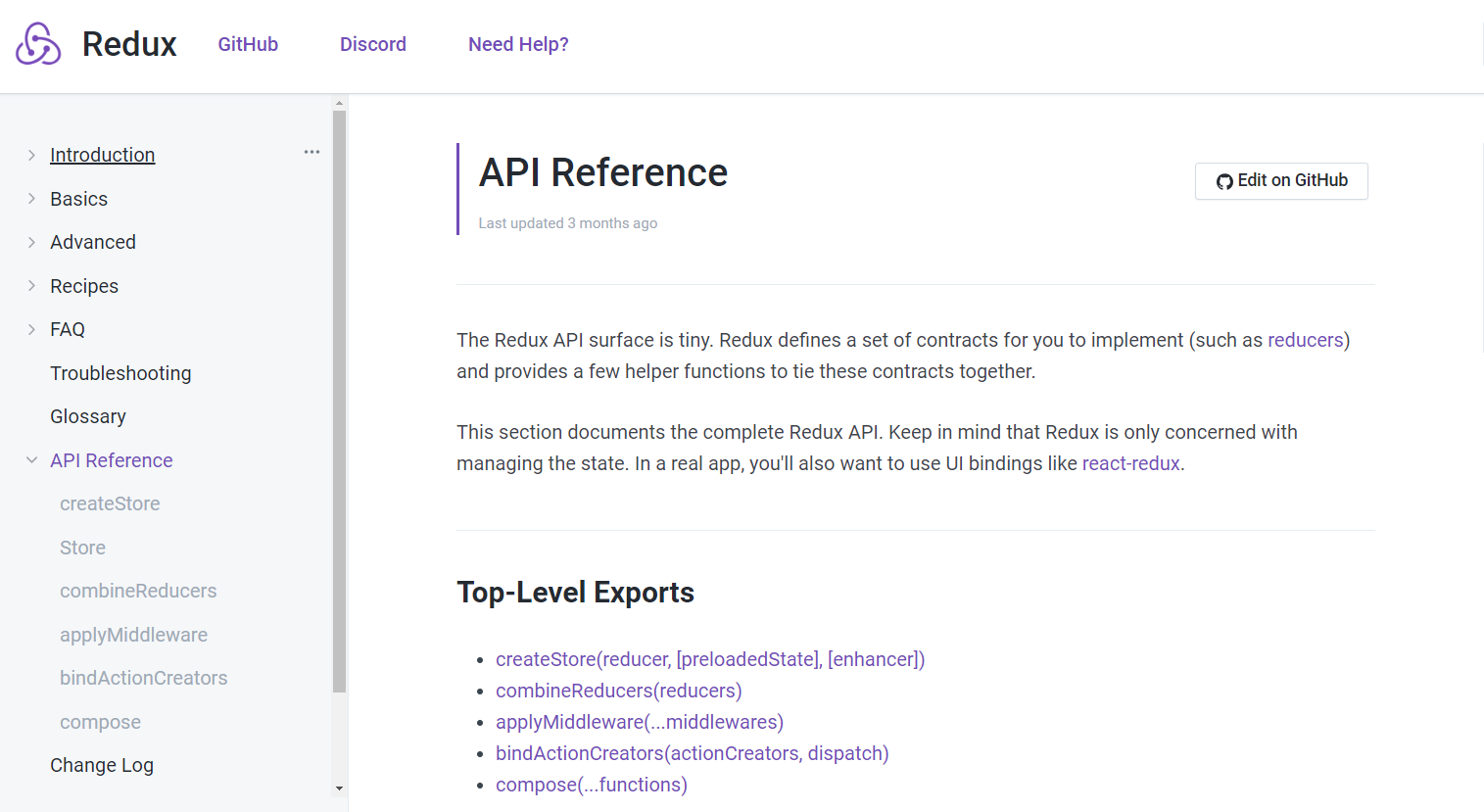Select API Reference in the sidebar
The height and width of the screenshot is (812, 1484).
(112, 460)
